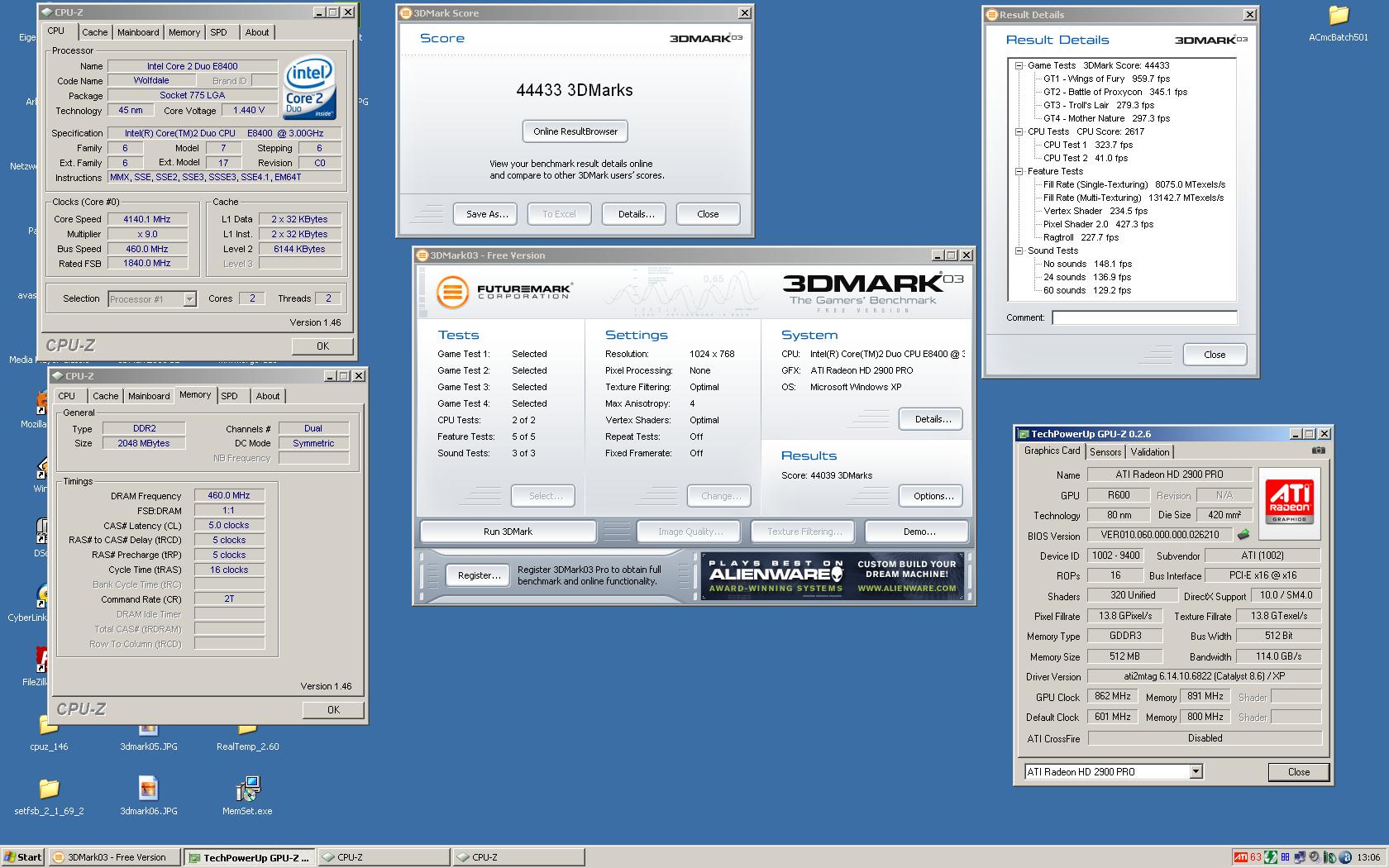Click Details... under System section
This screenshot has width=1389, height=868.
[x=932, y=419]
